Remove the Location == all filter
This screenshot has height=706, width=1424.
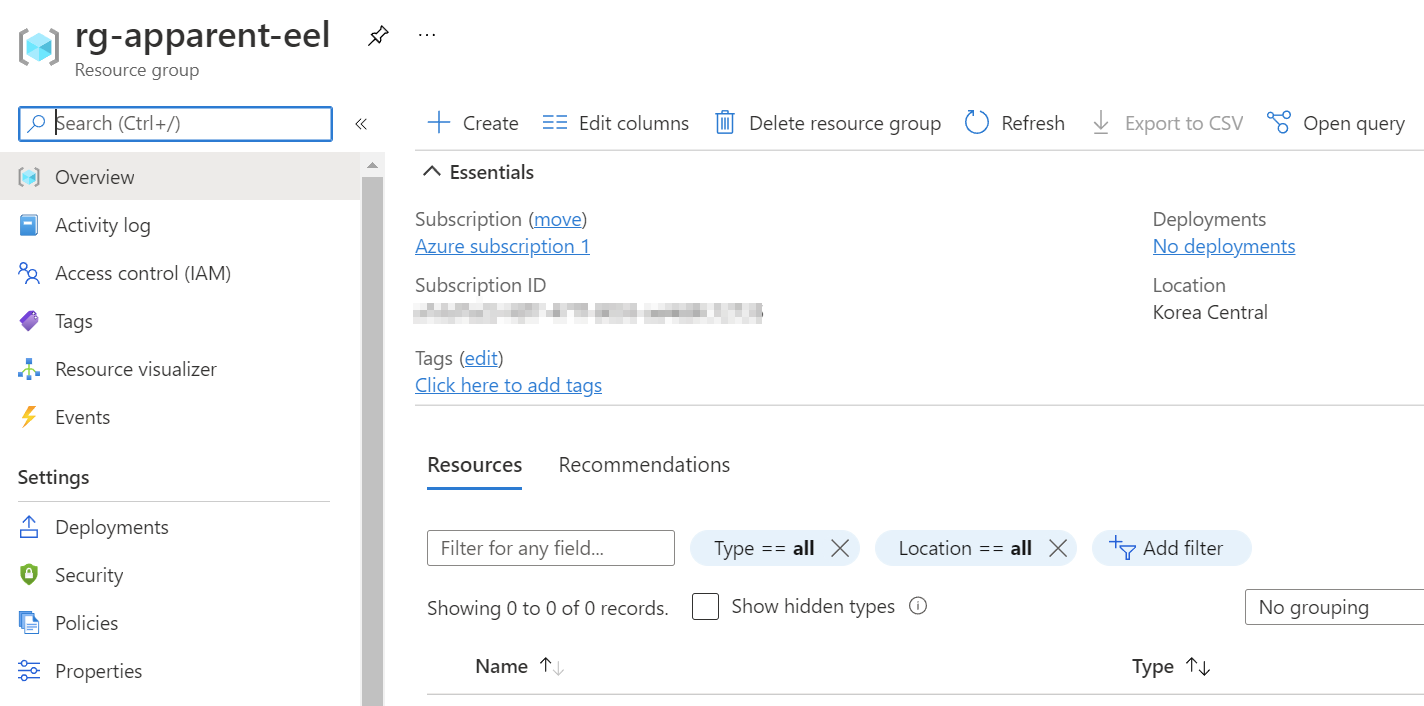(1057, 548)
